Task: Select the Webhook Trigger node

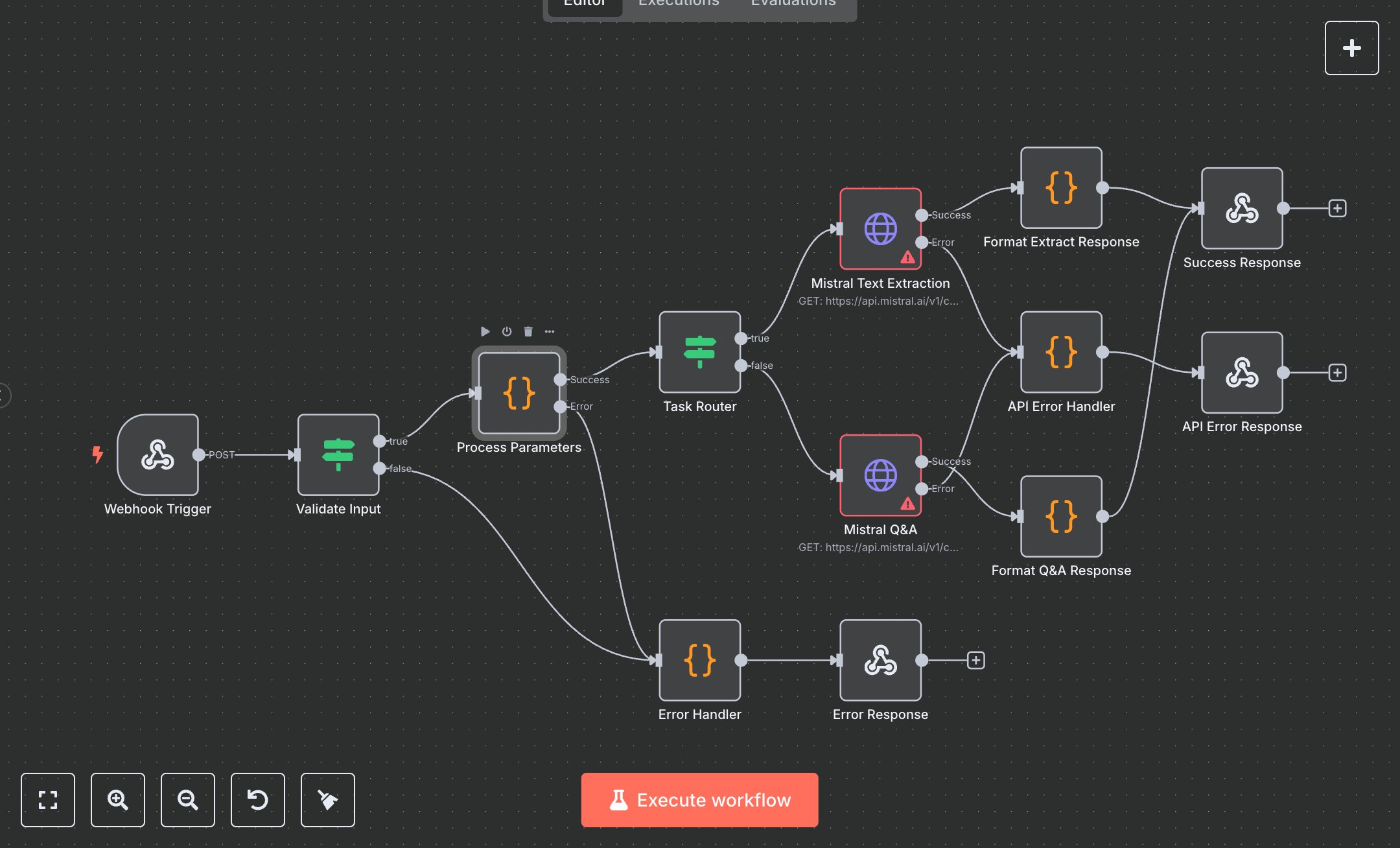Action: pos(157,454)
